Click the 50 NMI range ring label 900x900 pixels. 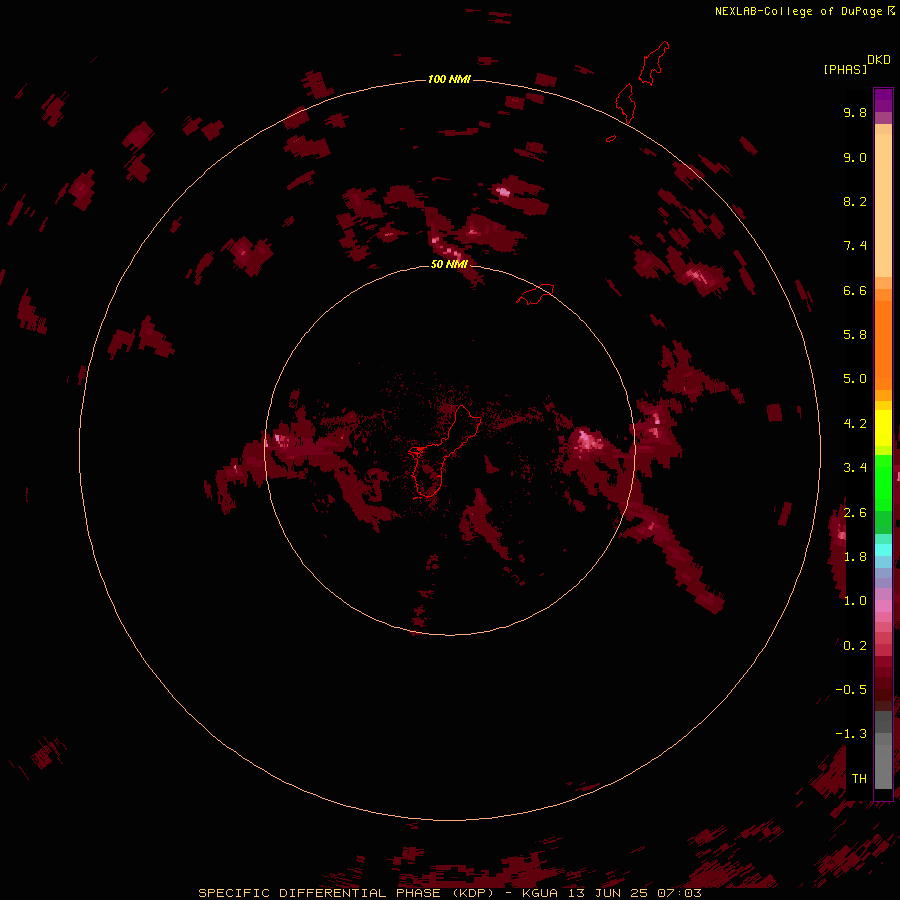click(449, 264)
